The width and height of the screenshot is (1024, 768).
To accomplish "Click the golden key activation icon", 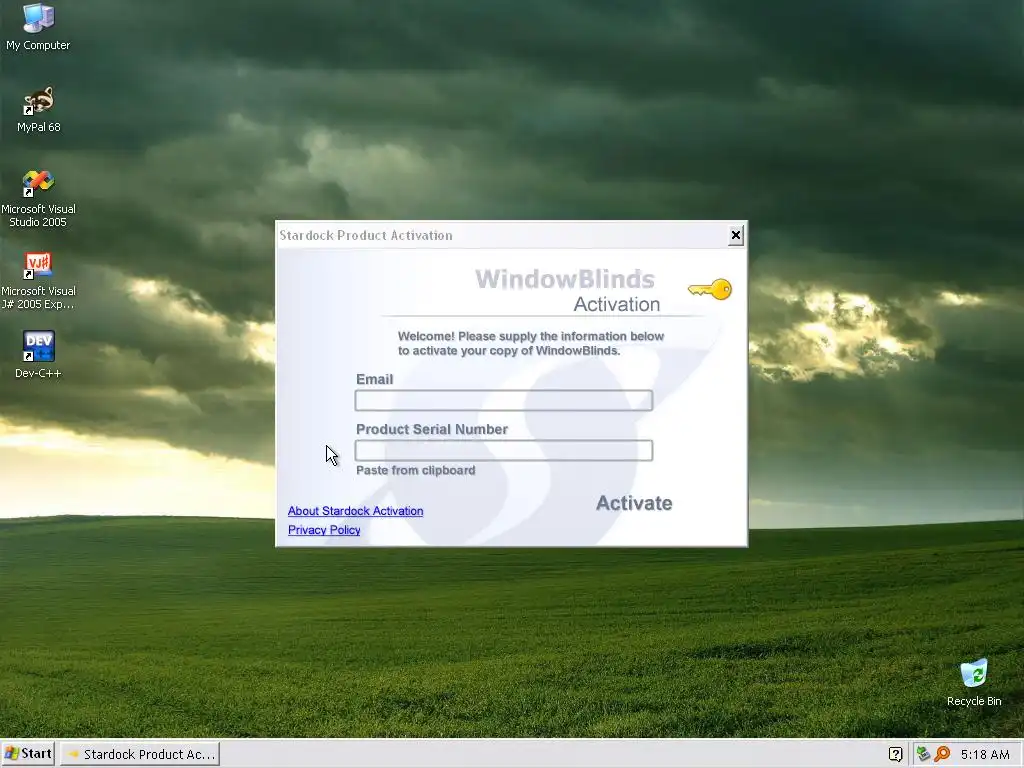I will tap(710, 289).
